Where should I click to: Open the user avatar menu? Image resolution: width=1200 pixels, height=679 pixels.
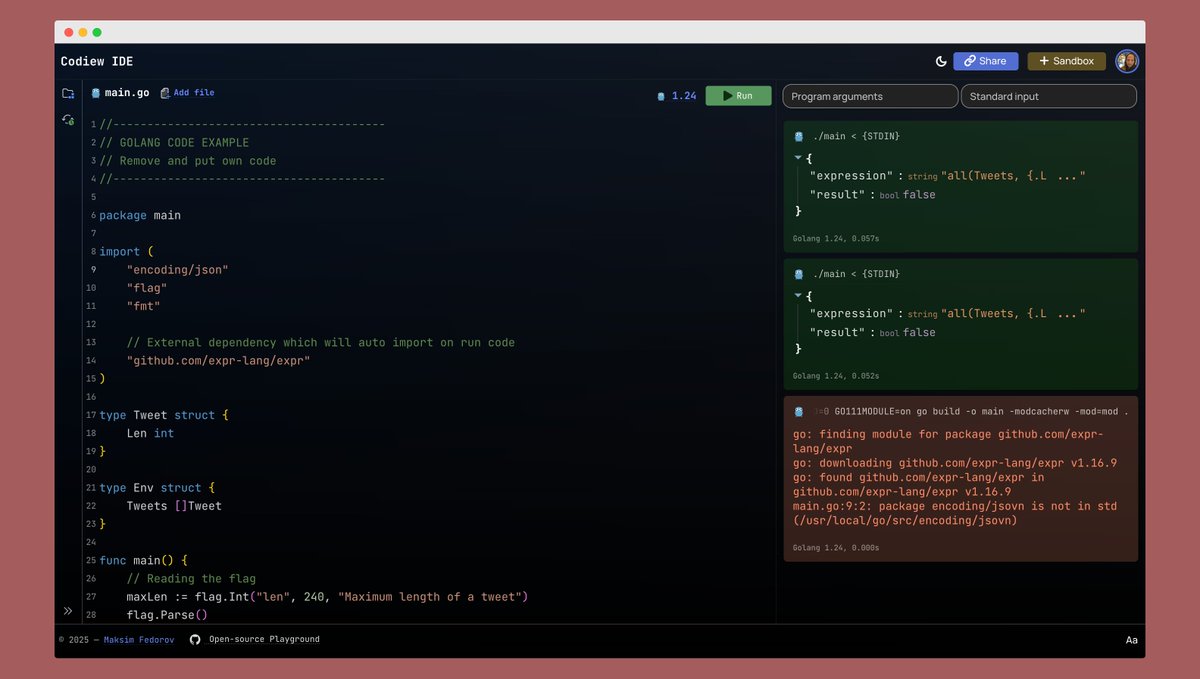click(x=1127, y=61)
